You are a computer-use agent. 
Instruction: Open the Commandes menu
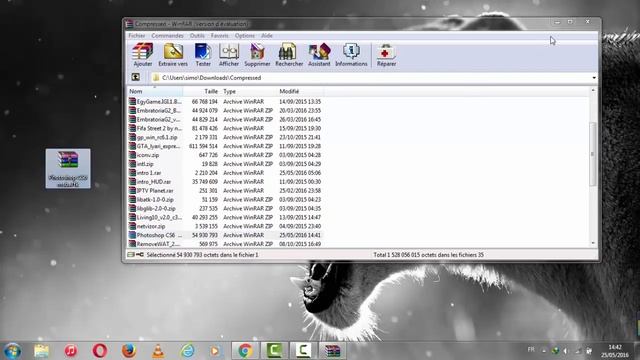click(167, 36)
